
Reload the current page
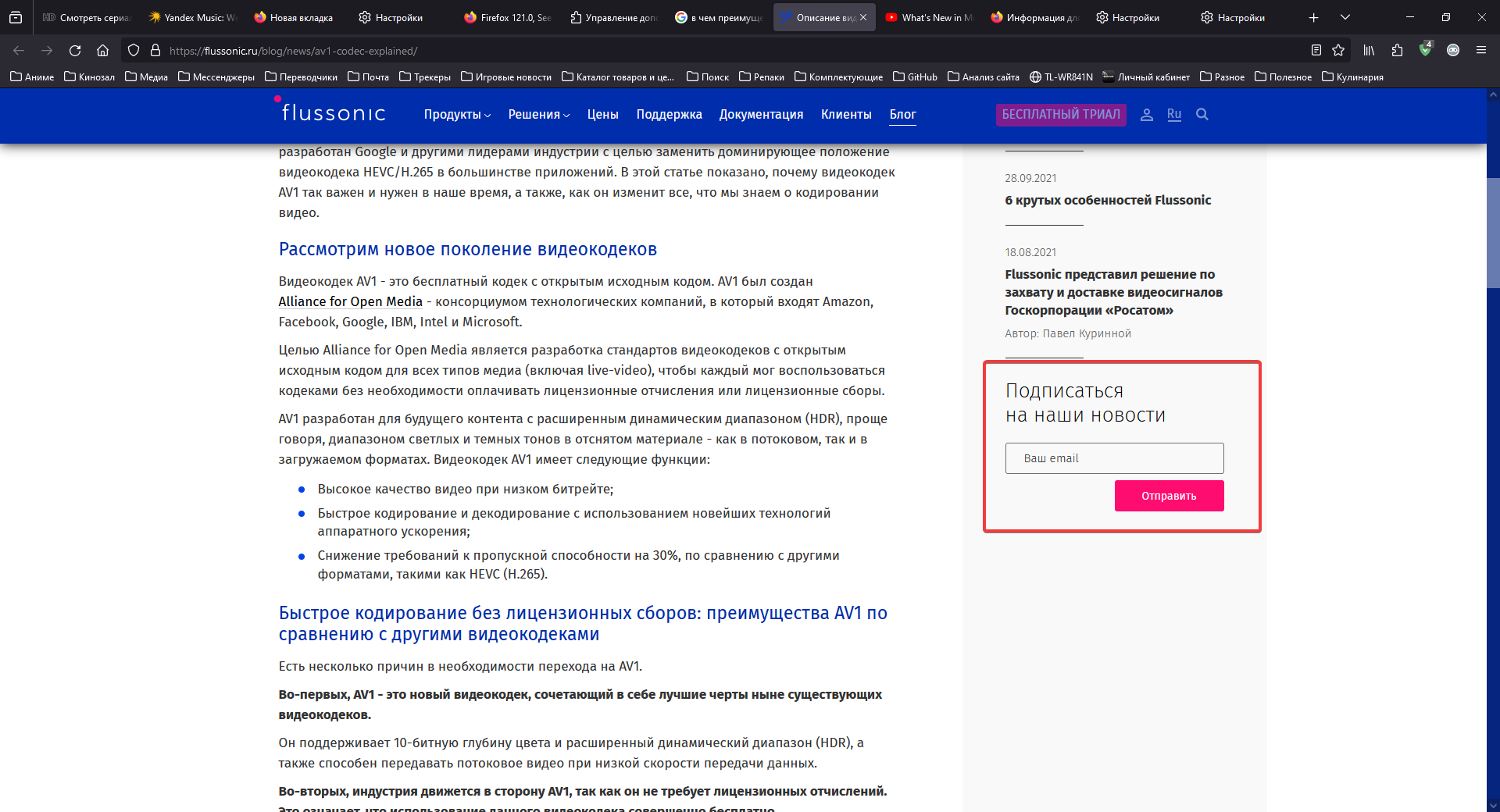click(74, 50)
